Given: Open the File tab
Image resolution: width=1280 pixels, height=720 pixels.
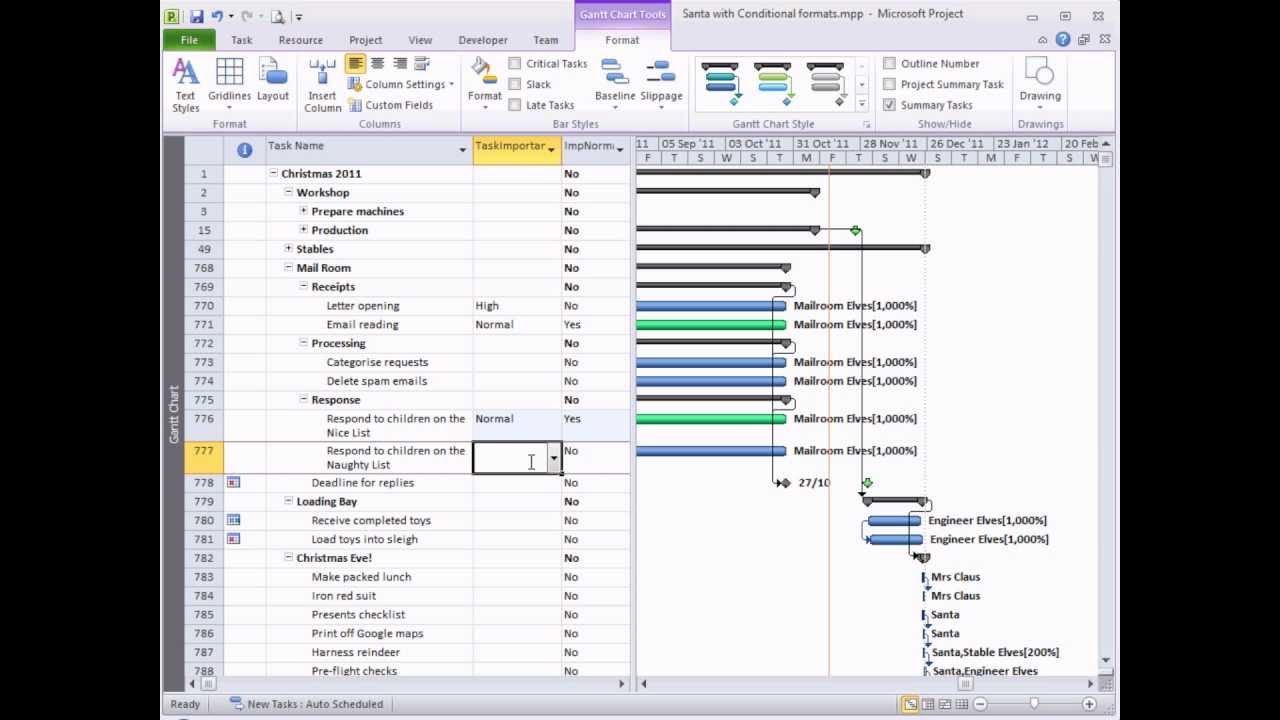Looking at the screenshot, I should coord(189,40).
